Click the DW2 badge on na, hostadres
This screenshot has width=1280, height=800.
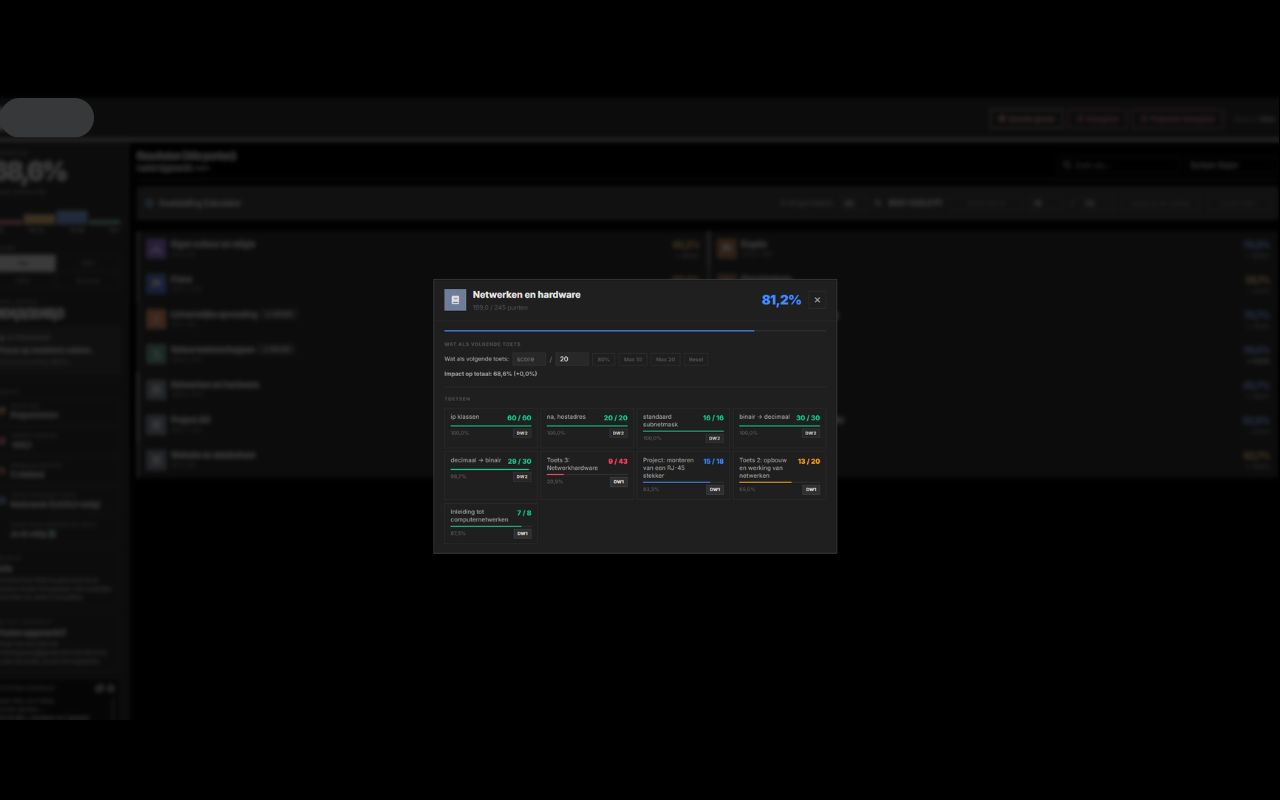click(x=618, y=433)
